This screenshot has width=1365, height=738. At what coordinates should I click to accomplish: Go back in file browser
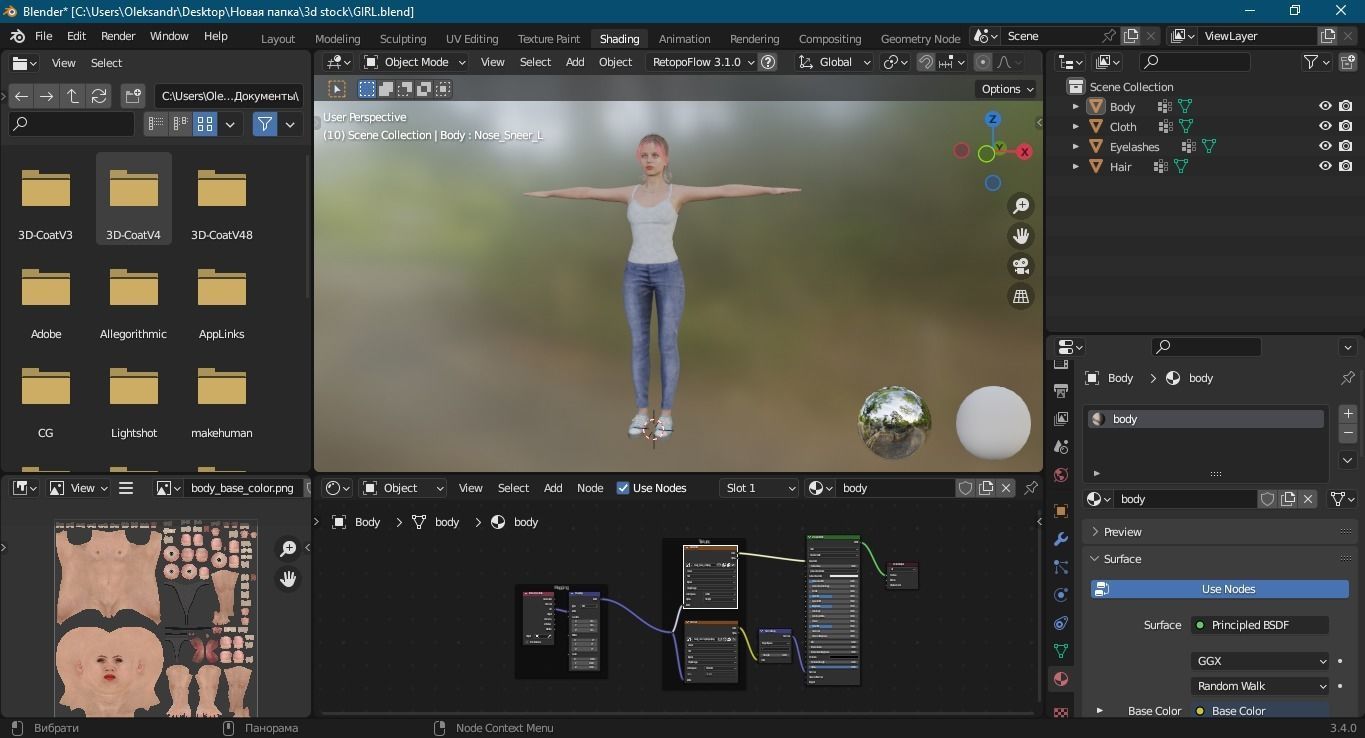click(21, 96)
